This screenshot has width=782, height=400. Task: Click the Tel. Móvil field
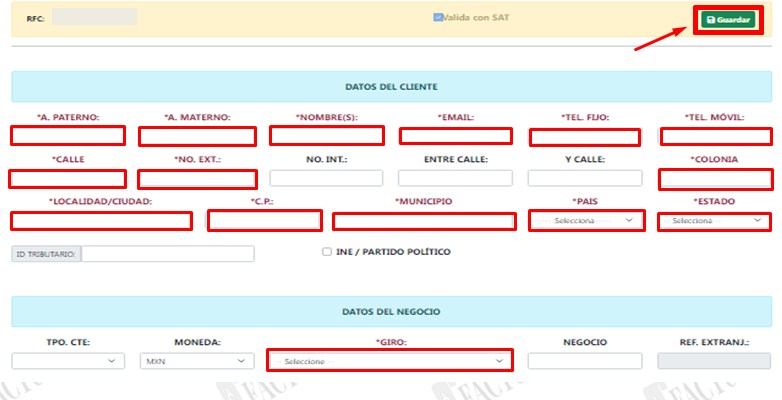(x=716, y=137)
